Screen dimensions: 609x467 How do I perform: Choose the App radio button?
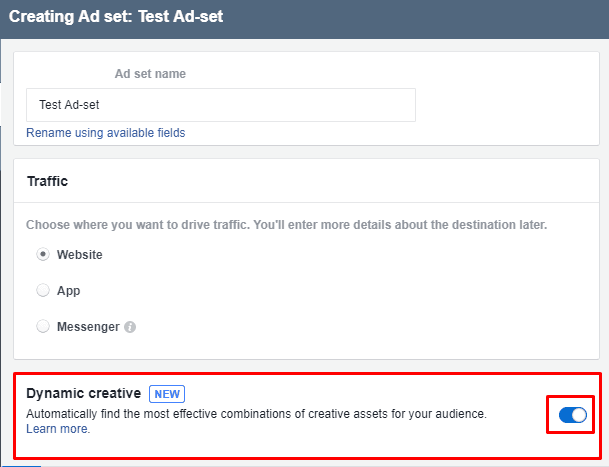coord(43,290)
